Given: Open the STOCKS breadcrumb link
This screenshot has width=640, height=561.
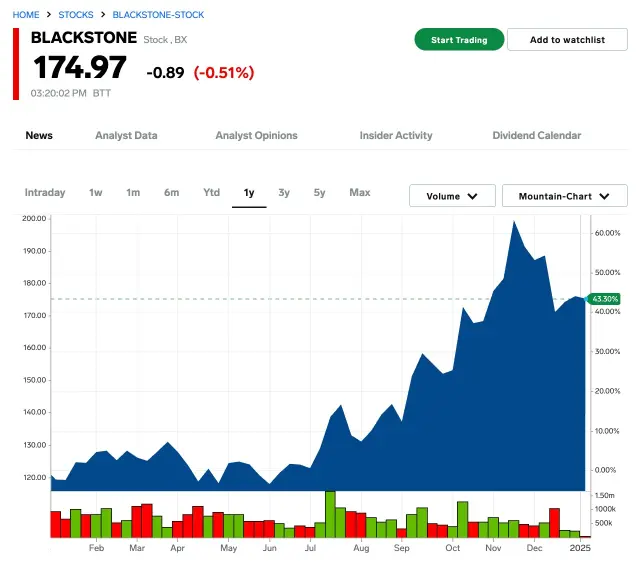Looking at the screenshot, I should pyautogui.click(x=76, y=15).
